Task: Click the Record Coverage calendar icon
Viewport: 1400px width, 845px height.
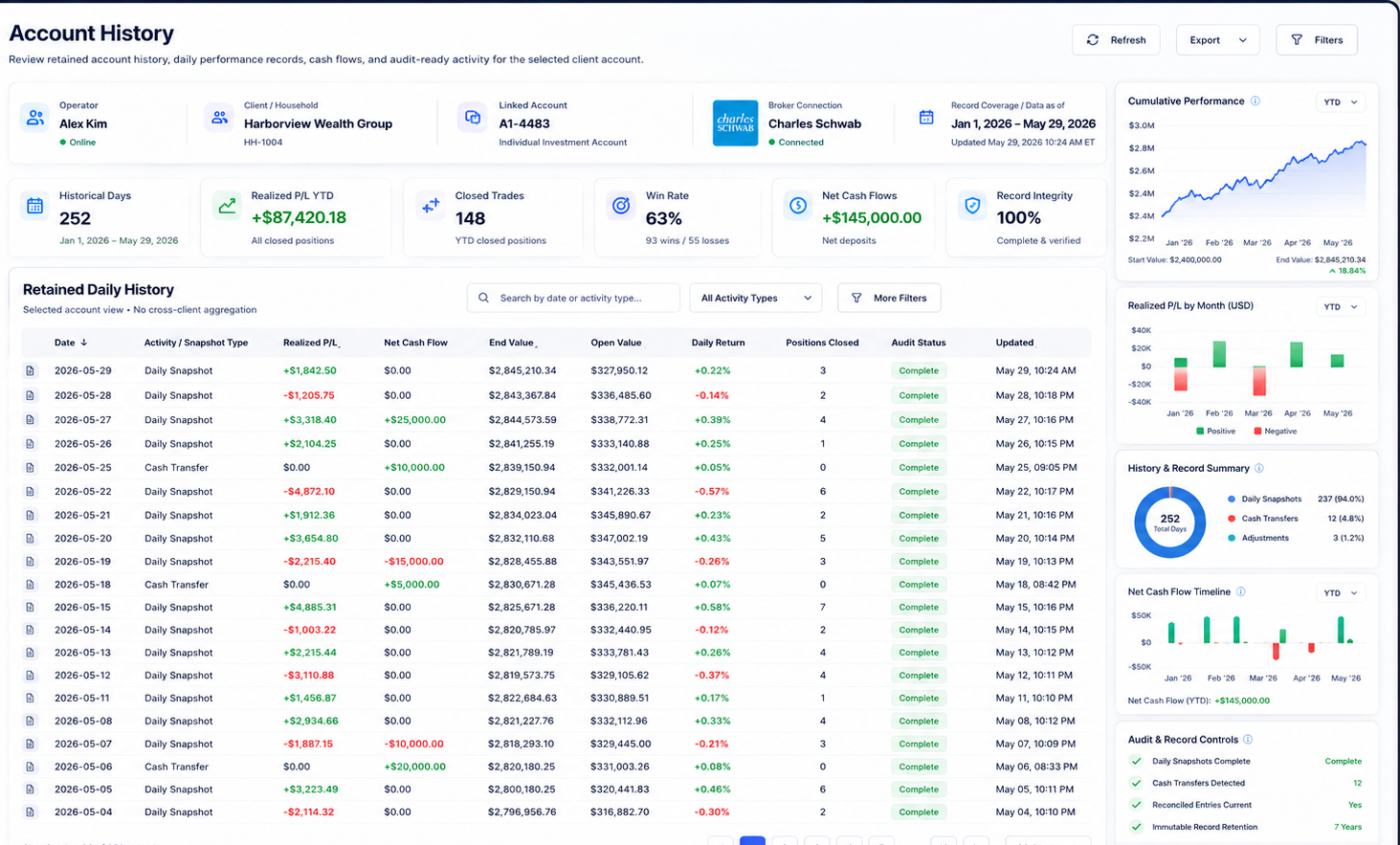Action: (x=926, y=118)
